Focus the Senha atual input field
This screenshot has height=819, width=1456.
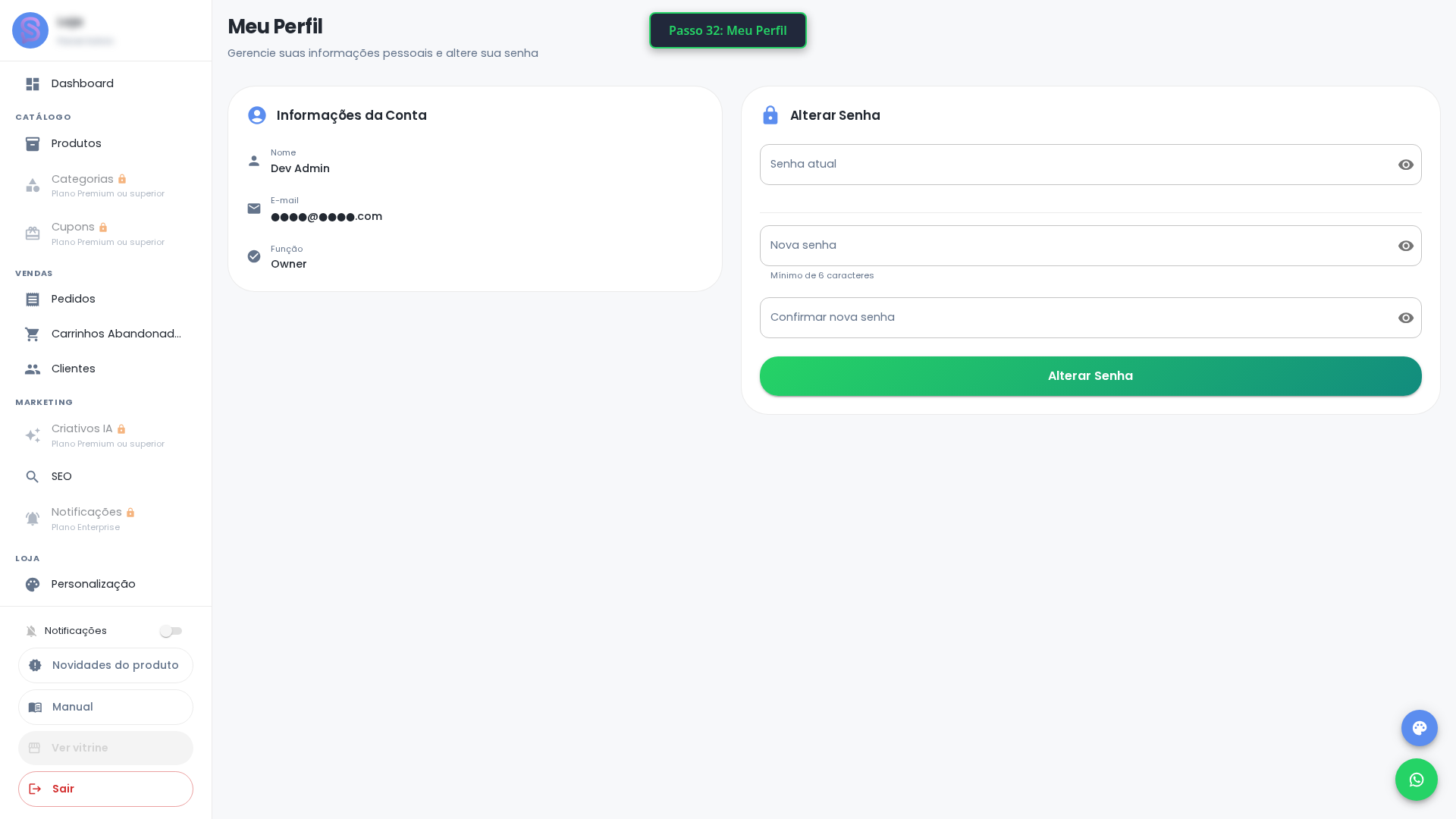pos(1077,165)
